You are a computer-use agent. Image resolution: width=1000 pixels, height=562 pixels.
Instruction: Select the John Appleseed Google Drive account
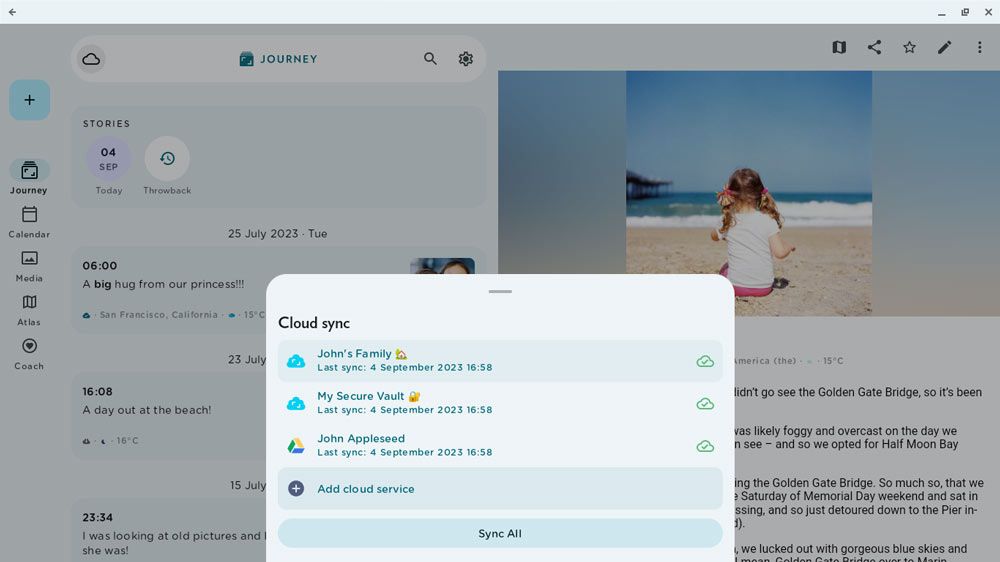(500, 445)
